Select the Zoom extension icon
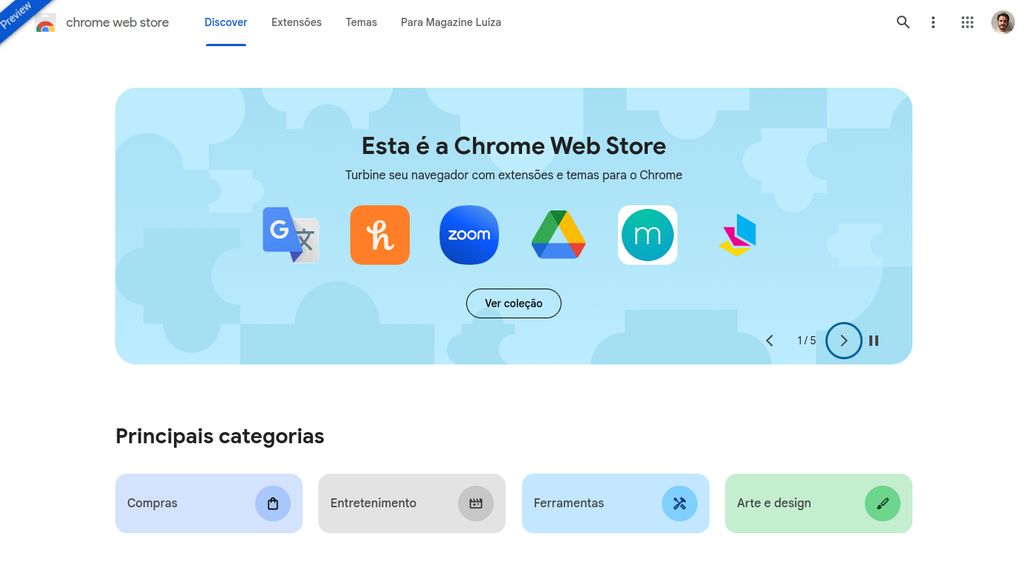 point(469,235)
